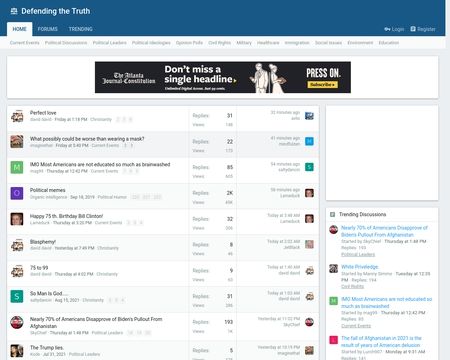This screenshot has width=450, height=360.
Task: Click last poster avatar on Blasphemy! row
Action: pos(309,244)
